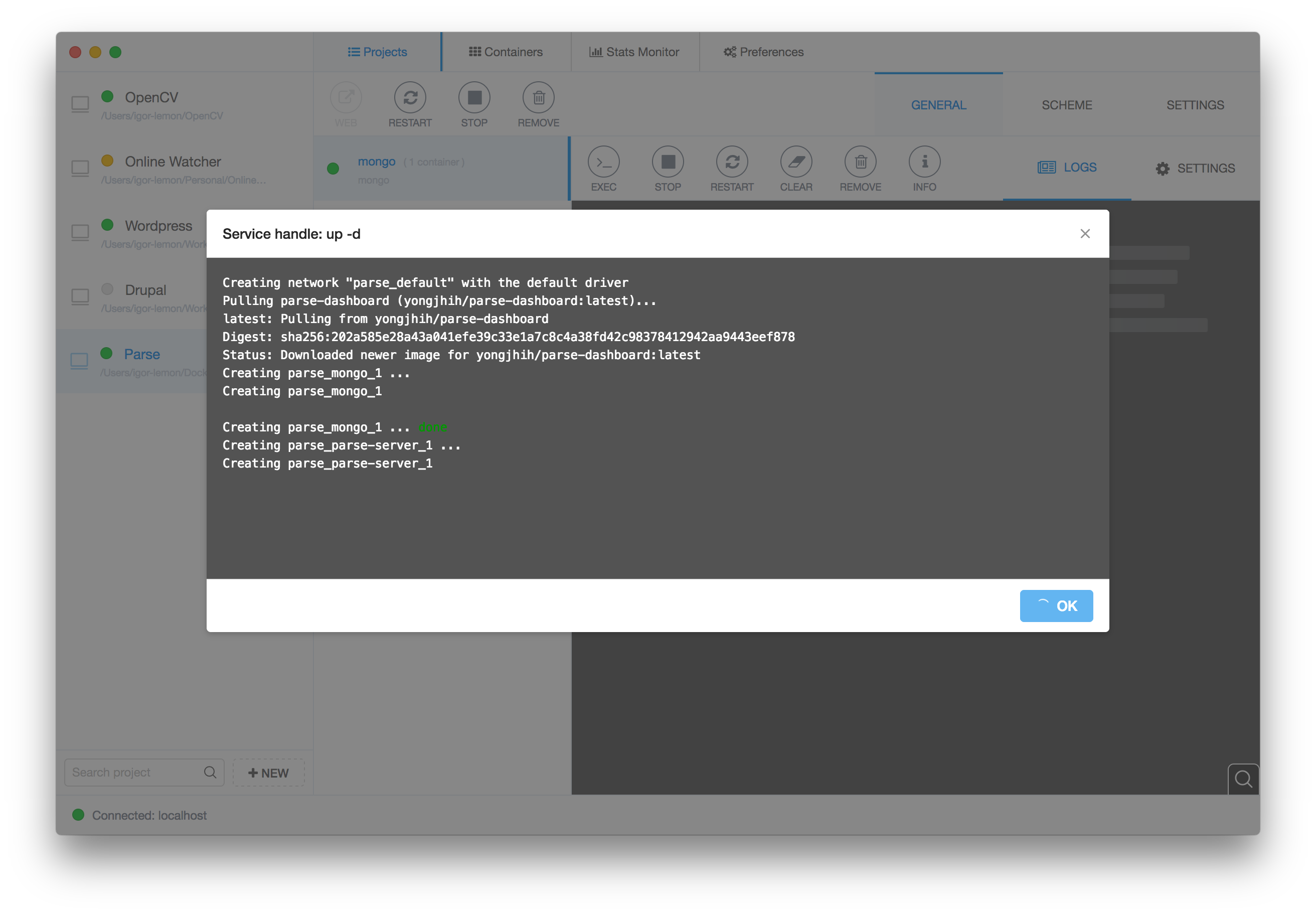The height and width of the screenshot is (915, 1316).
Task: Click the container RESTART icon
Action: pos(732,162)
